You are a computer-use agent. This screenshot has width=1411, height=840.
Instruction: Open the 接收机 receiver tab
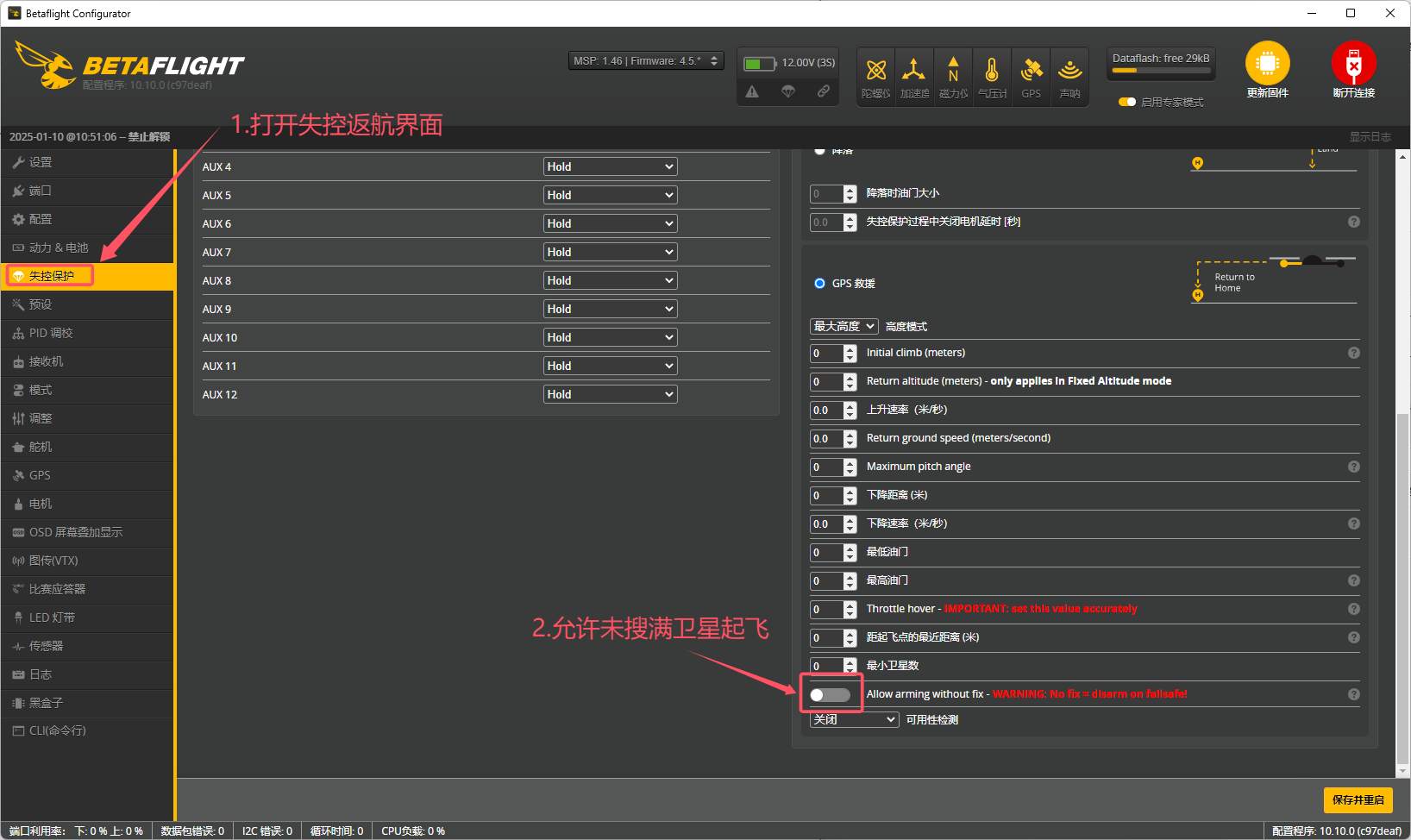click(87, 361)
